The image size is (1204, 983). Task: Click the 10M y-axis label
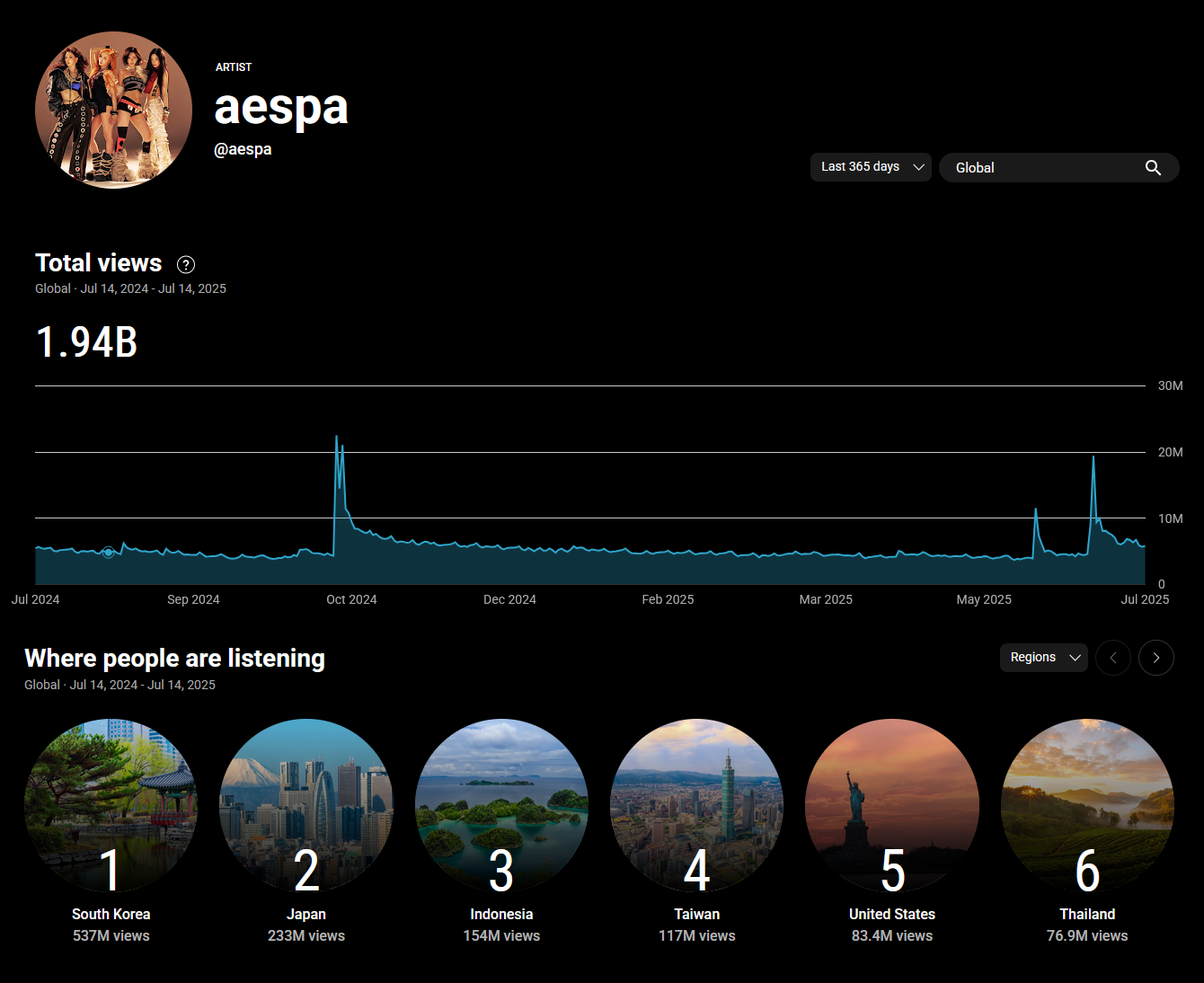coord(1170,518)
